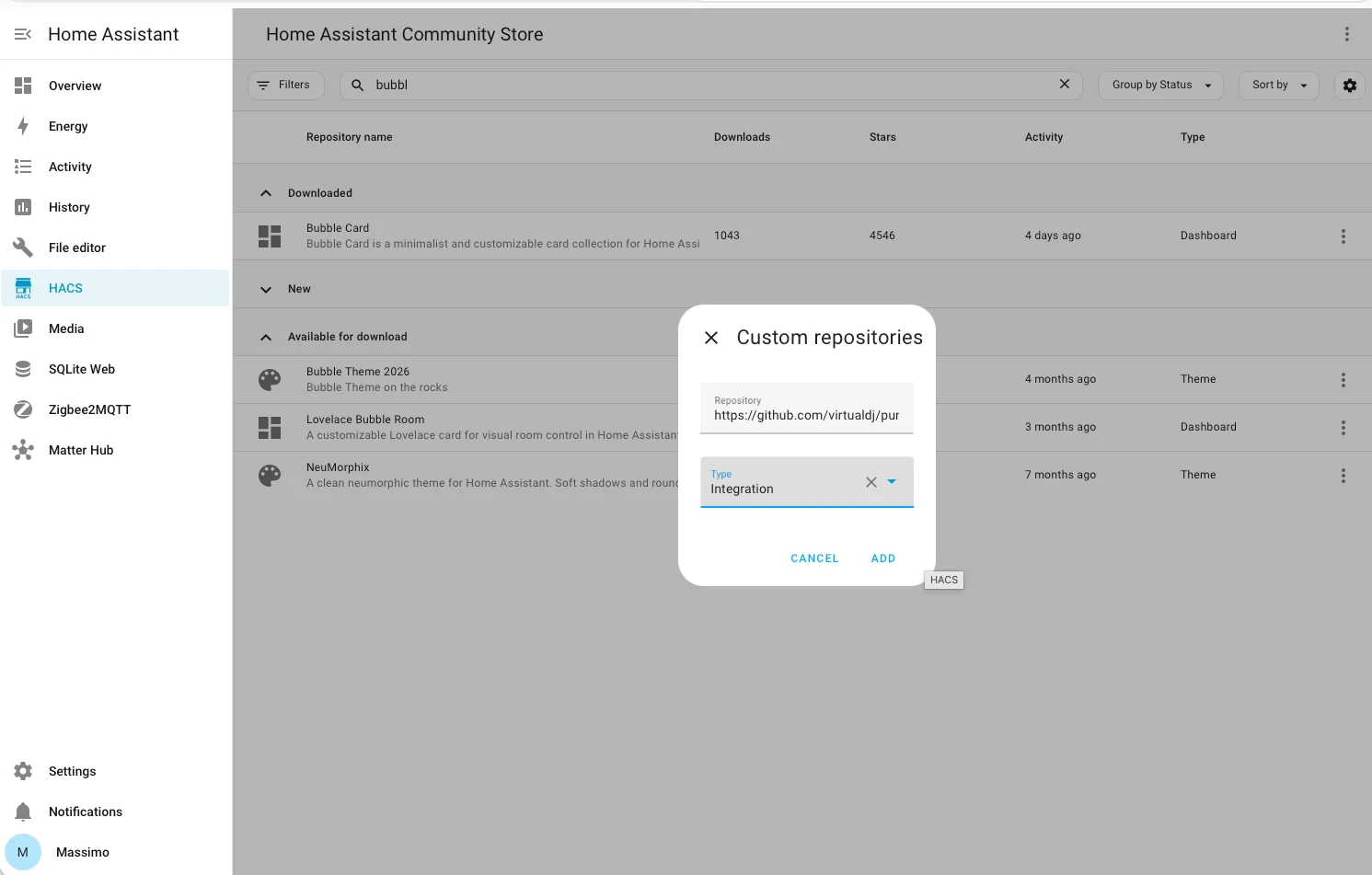Click the Cancel button in the dialog

pyautogui.click(x=814, y=558)
